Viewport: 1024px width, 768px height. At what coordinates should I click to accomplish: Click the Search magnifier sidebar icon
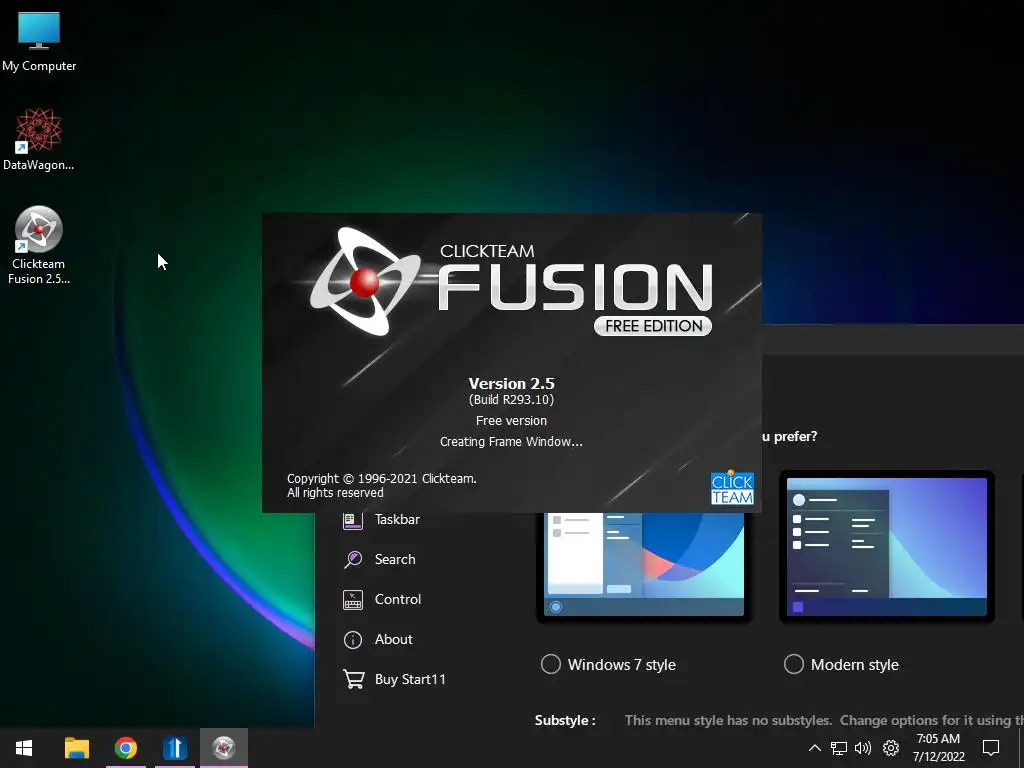[353, 560]
